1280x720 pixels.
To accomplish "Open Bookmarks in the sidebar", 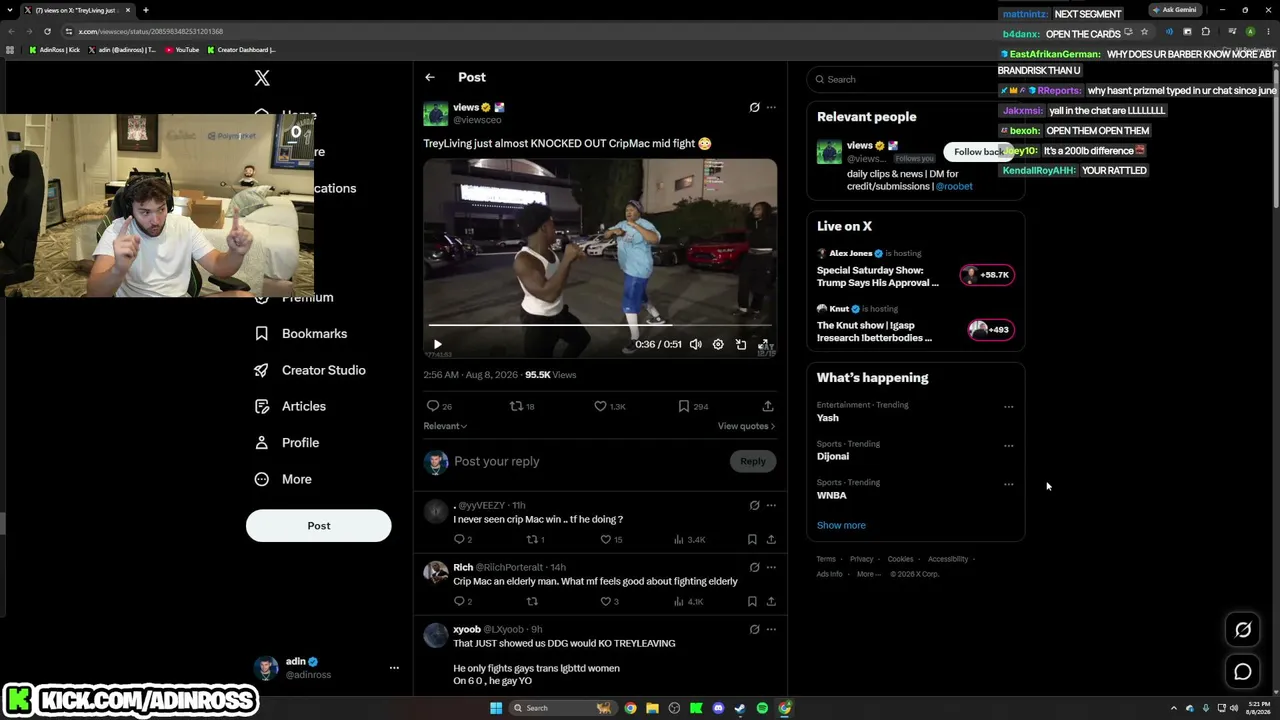I will (301, 333).
